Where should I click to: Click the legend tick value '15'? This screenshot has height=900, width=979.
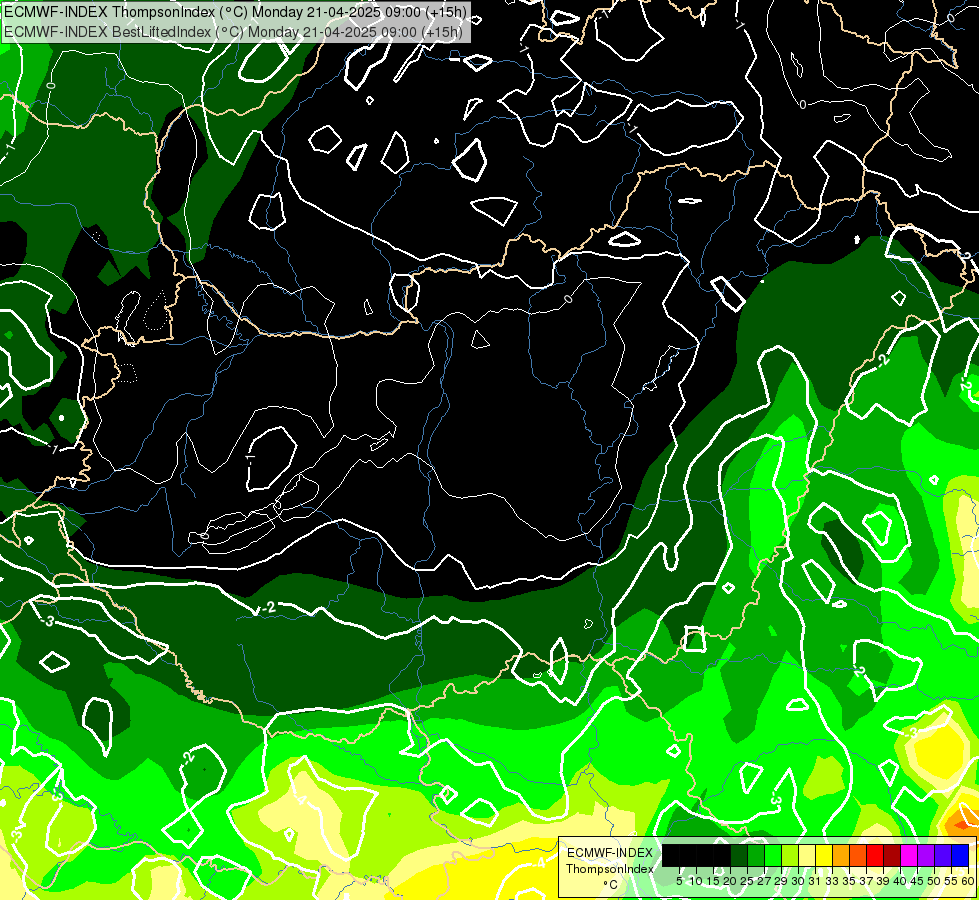pyautogui.click(x=714, y=881)
